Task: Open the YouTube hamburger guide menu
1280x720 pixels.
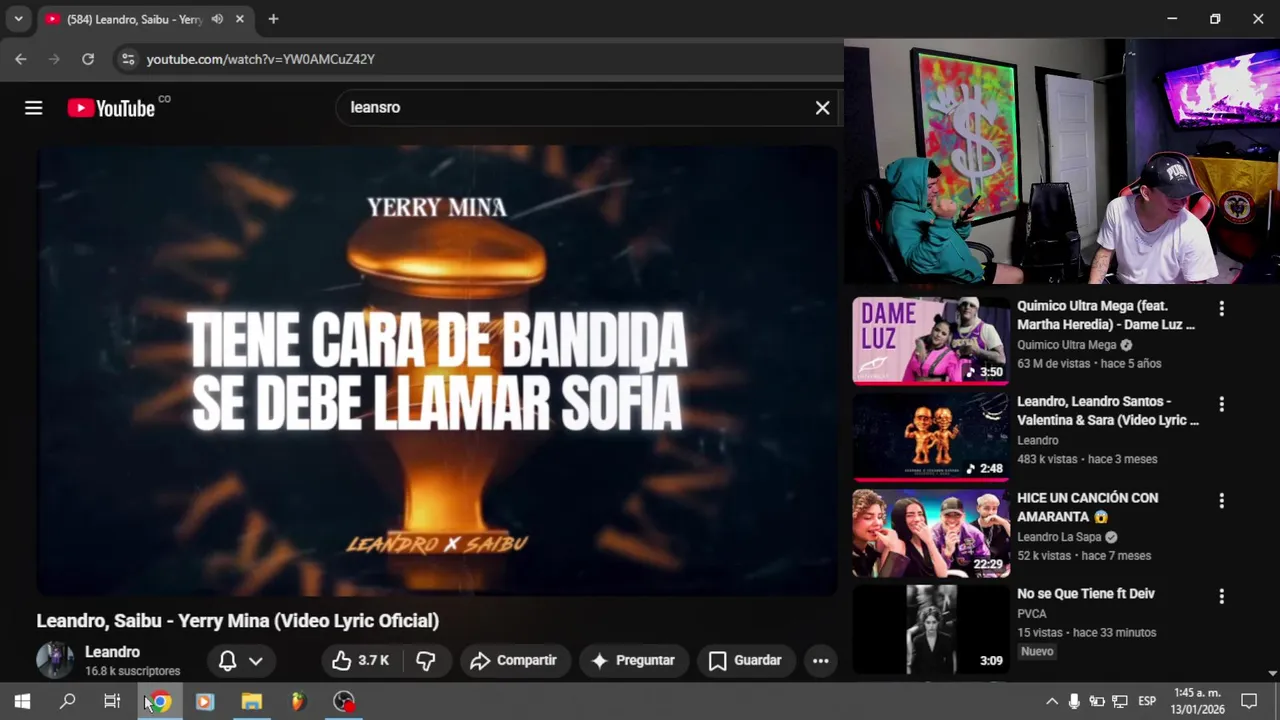Action: click(x=34, y=108)
